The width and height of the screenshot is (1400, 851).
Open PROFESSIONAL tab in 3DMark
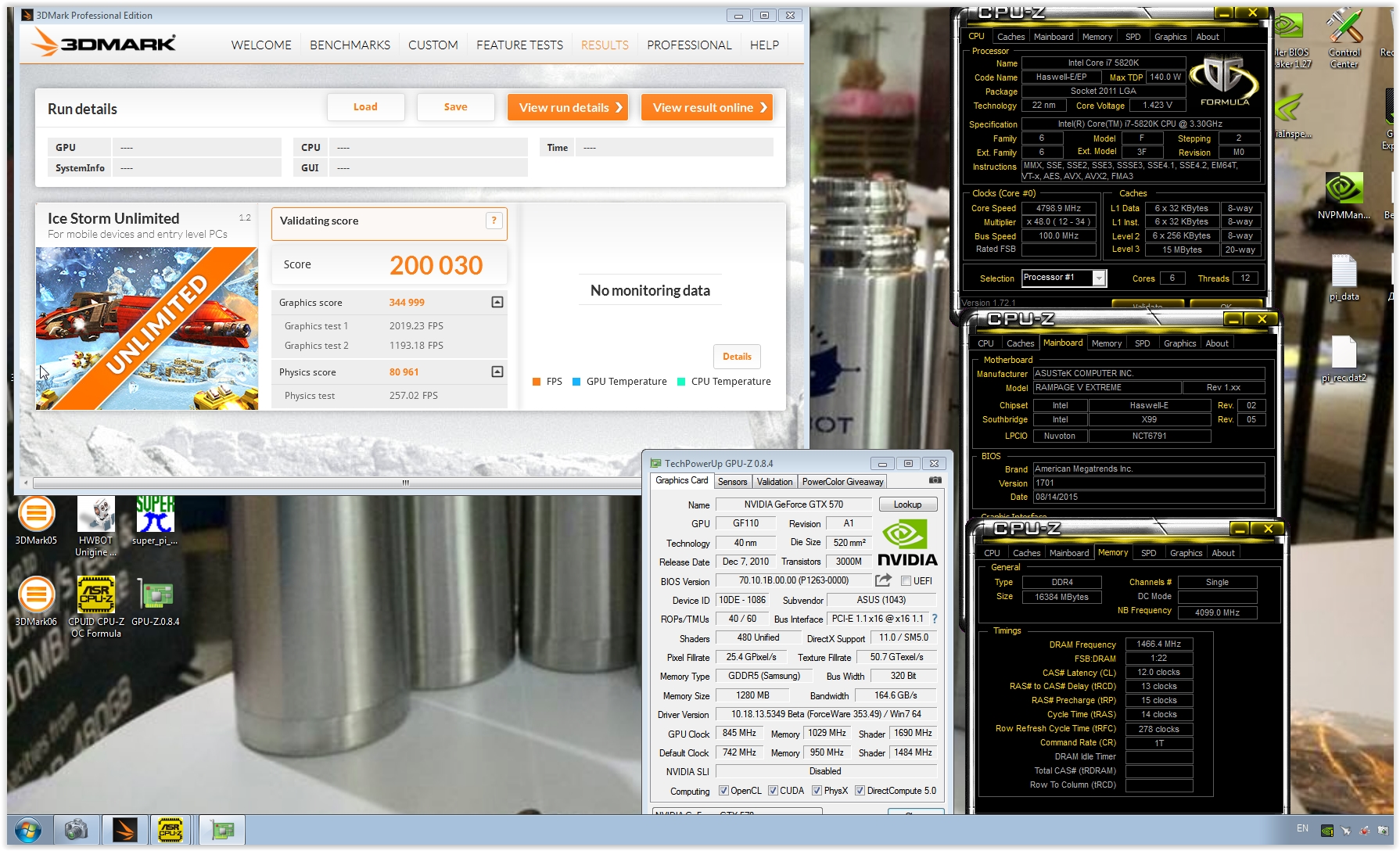(x=689, y=45)
